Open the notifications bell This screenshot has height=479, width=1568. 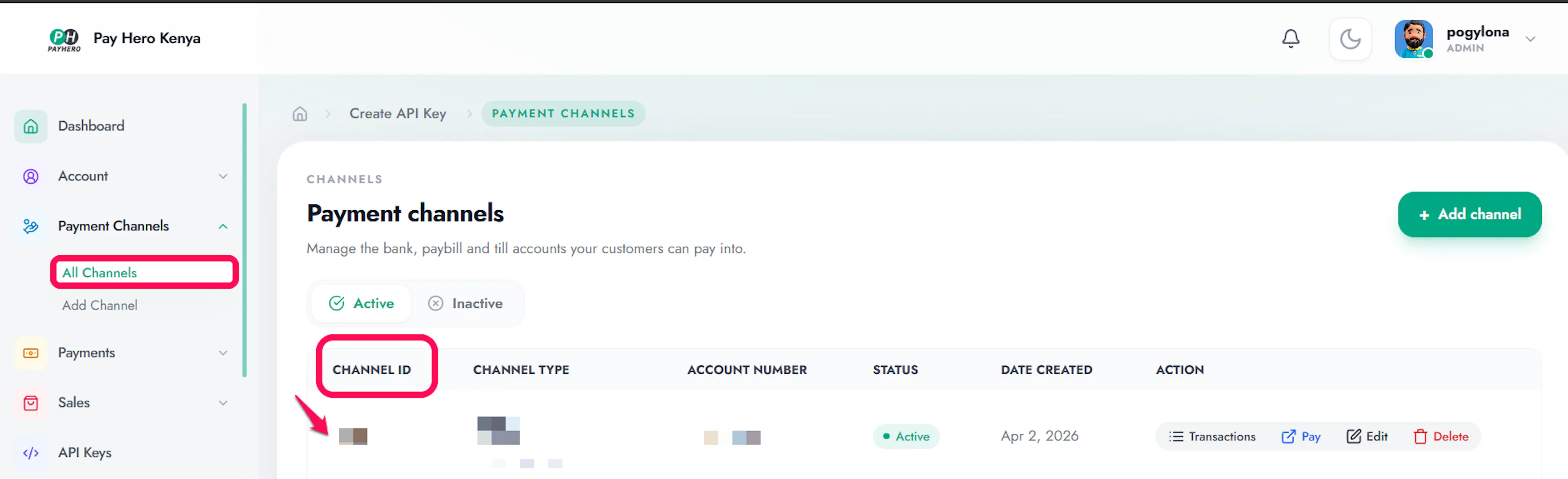[x=1290, y=39]
